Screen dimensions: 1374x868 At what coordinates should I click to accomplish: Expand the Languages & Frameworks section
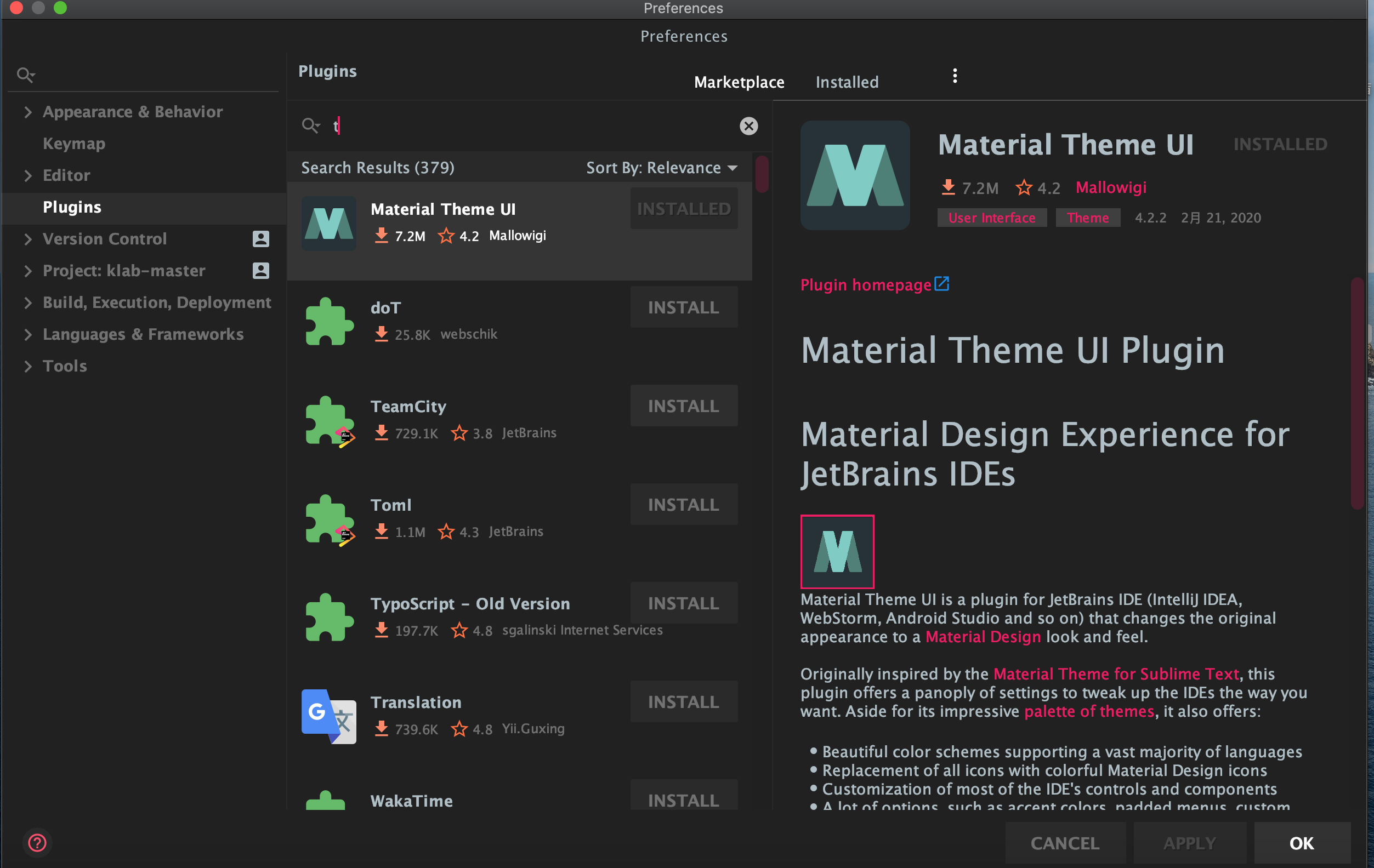tap(29, 334)
